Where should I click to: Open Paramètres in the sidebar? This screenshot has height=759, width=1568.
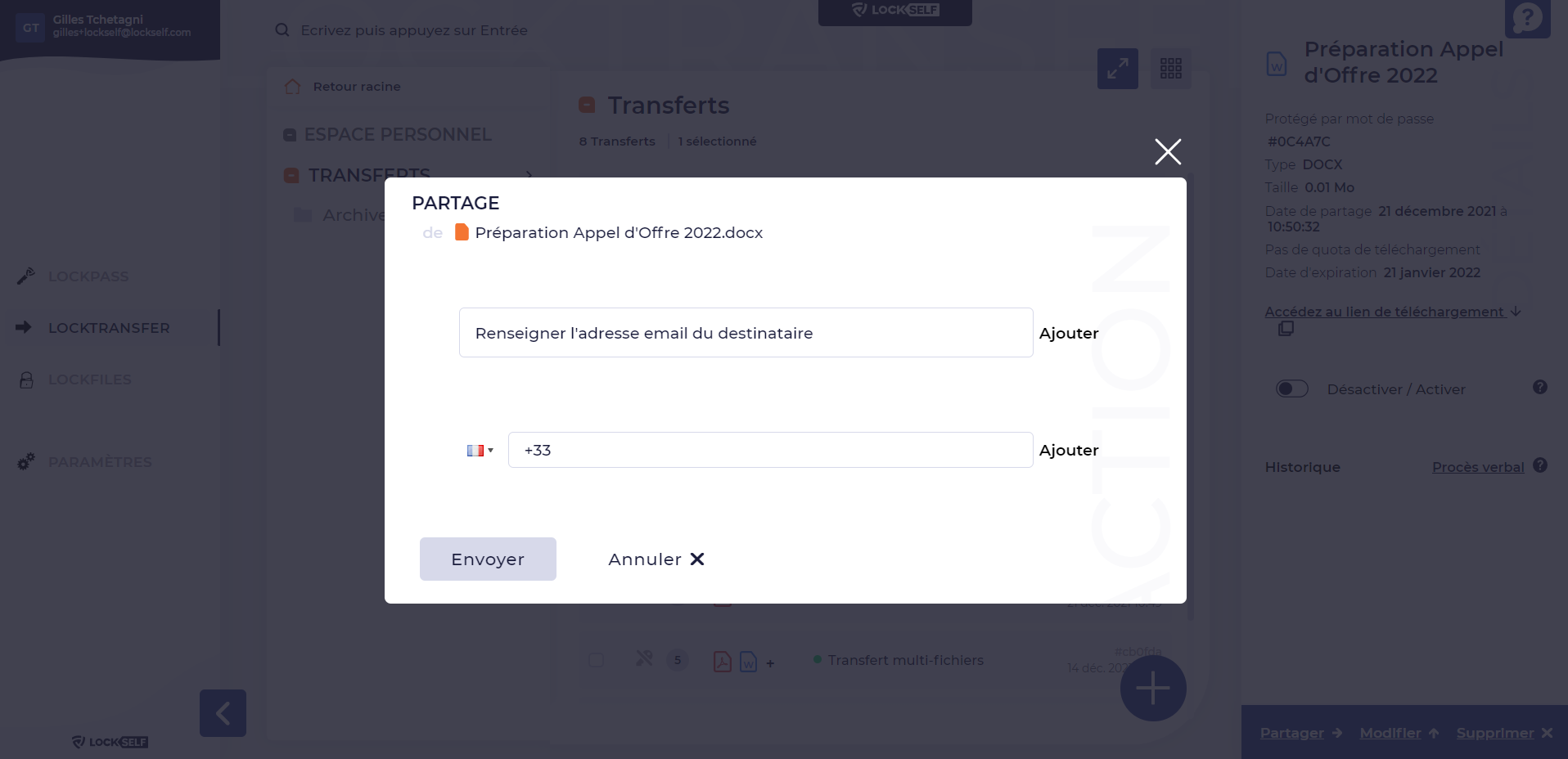click(100, 462)
